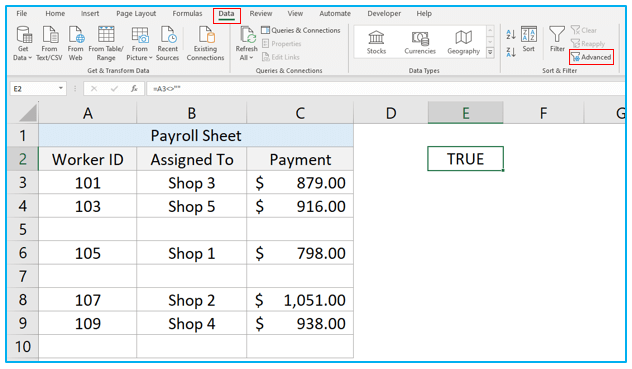Open the Help tab

click(x=424, y=13)
